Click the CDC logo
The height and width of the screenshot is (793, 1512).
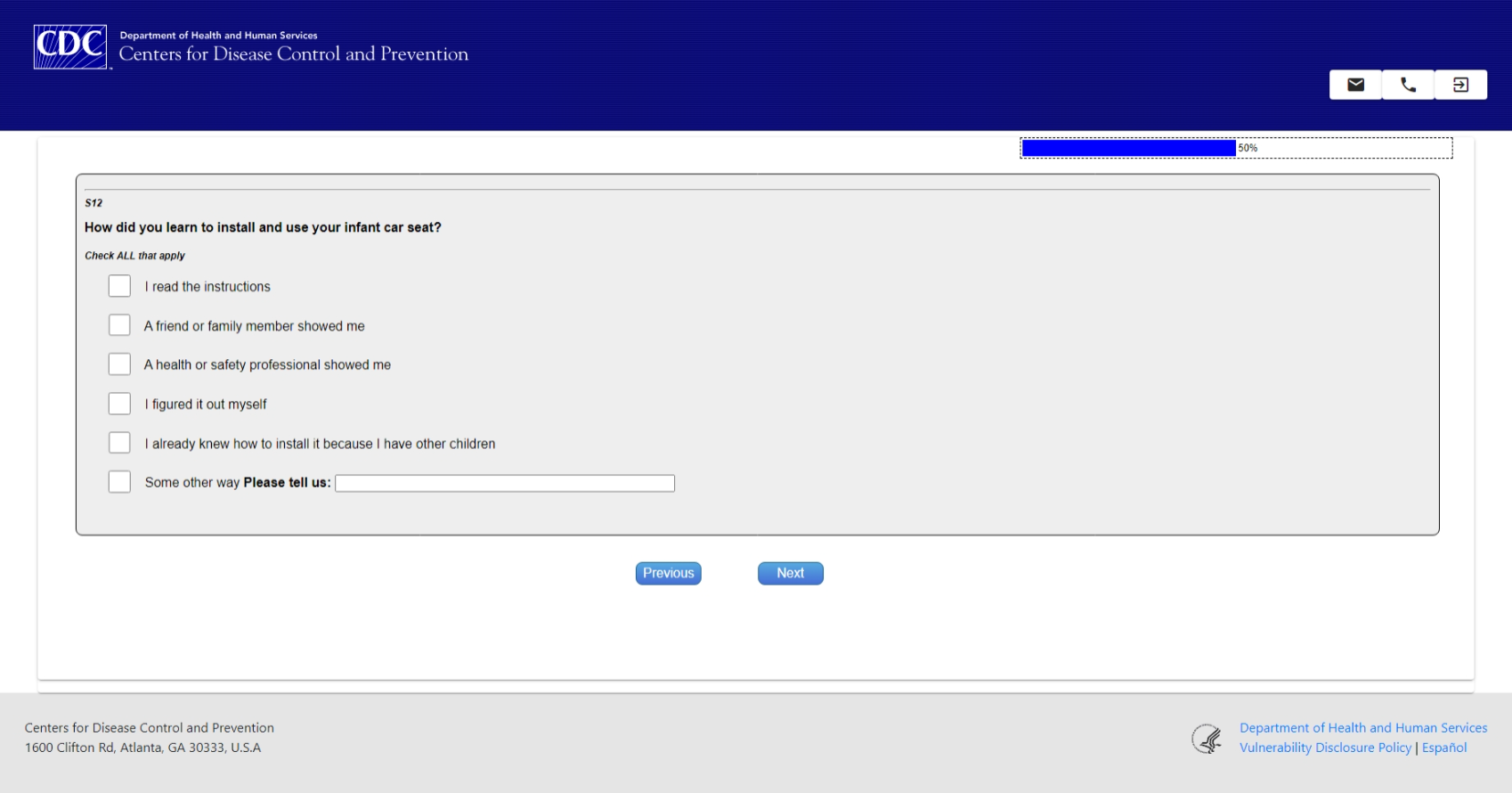(70, 47)
